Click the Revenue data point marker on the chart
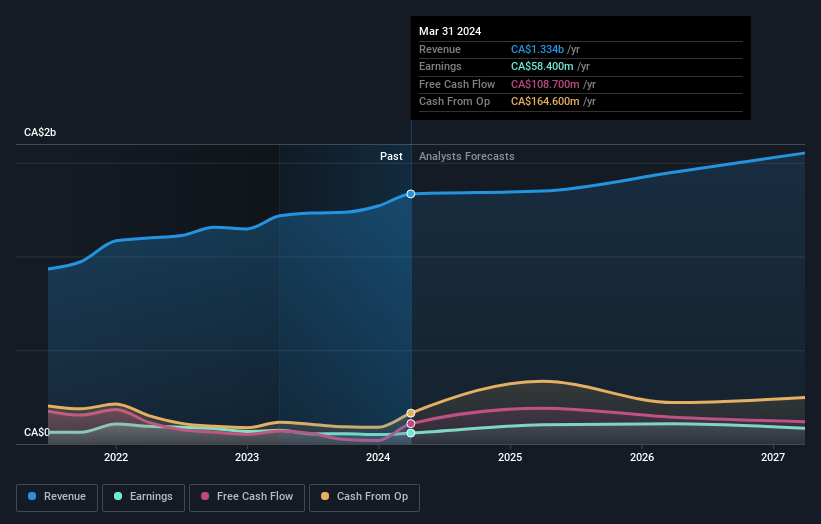 point(411,194)
